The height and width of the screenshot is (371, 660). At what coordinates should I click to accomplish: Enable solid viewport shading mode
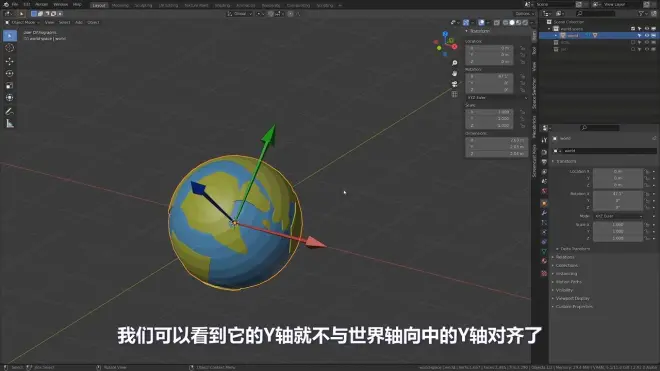tap(512, 23)
